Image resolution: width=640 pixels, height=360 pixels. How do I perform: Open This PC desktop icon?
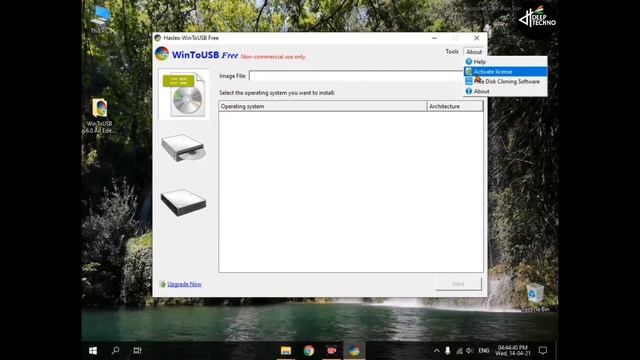click(100, 20)
